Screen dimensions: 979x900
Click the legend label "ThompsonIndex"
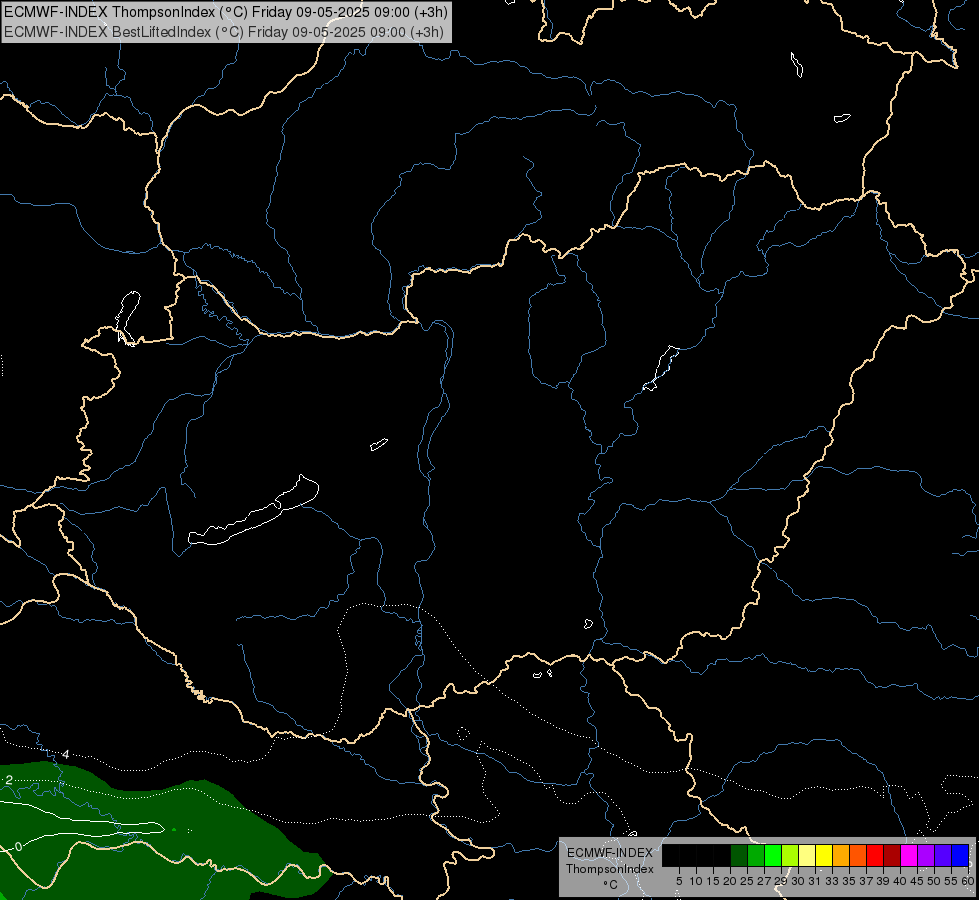pos(610,869)
